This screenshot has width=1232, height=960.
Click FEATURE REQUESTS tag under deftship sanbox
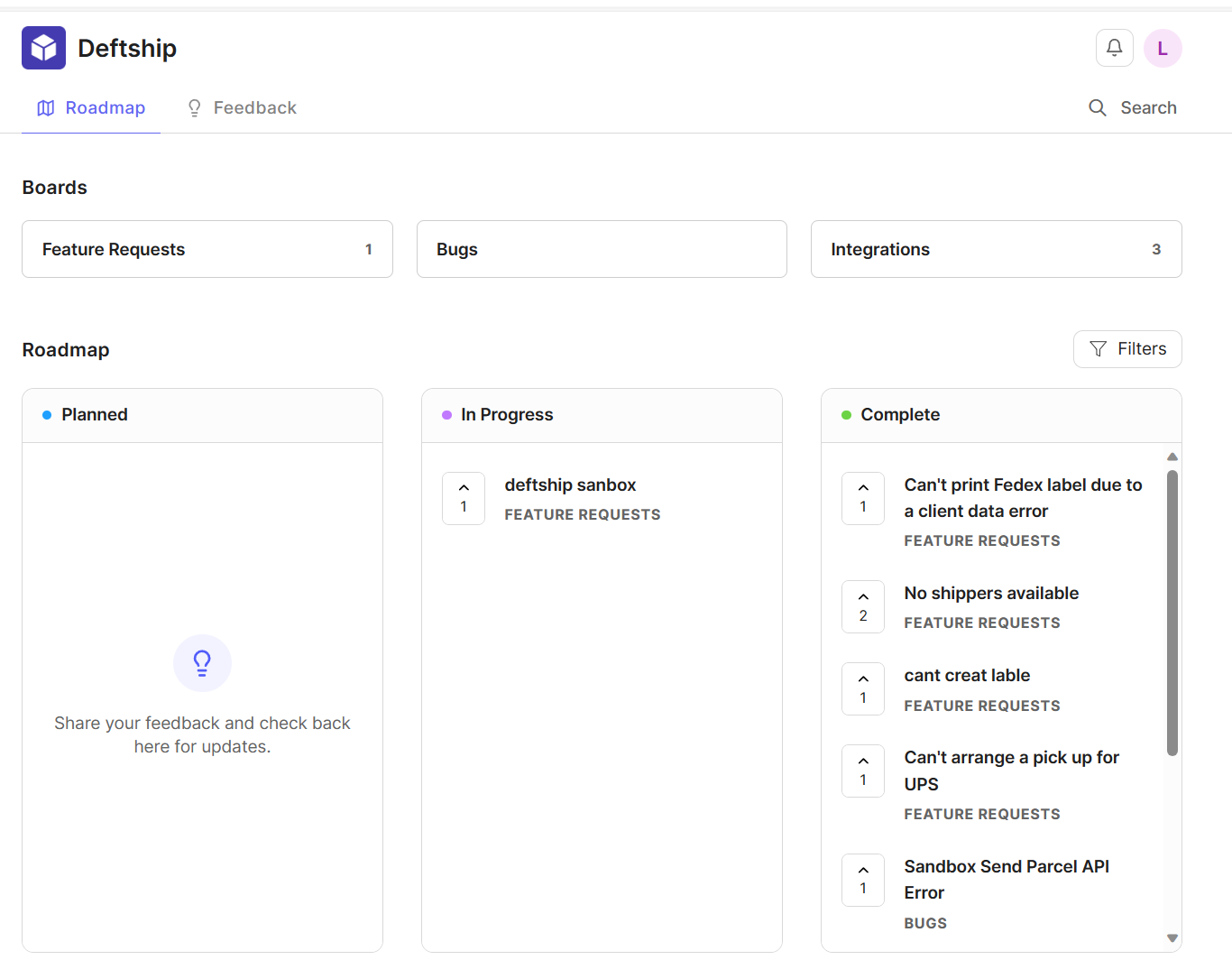click(x=583, y=515)
